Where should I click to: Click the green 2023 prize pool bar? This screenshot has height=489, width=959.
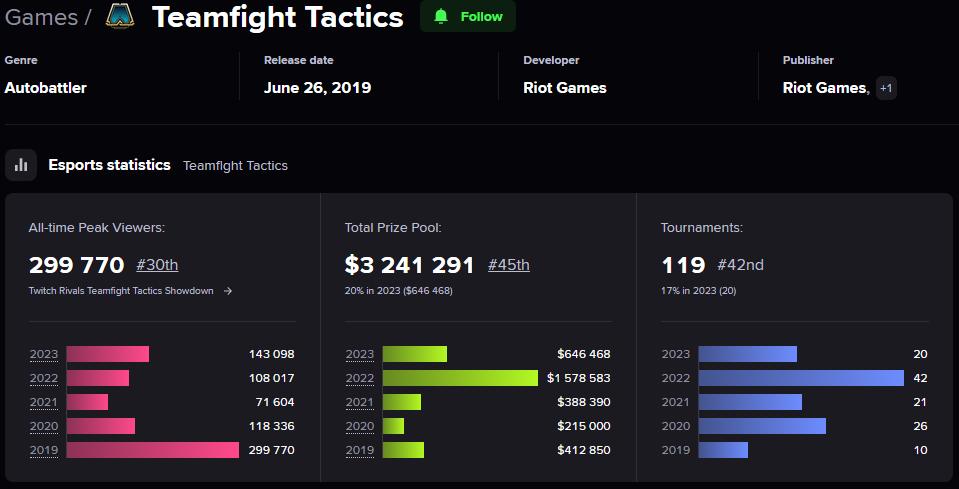(415, 354)
